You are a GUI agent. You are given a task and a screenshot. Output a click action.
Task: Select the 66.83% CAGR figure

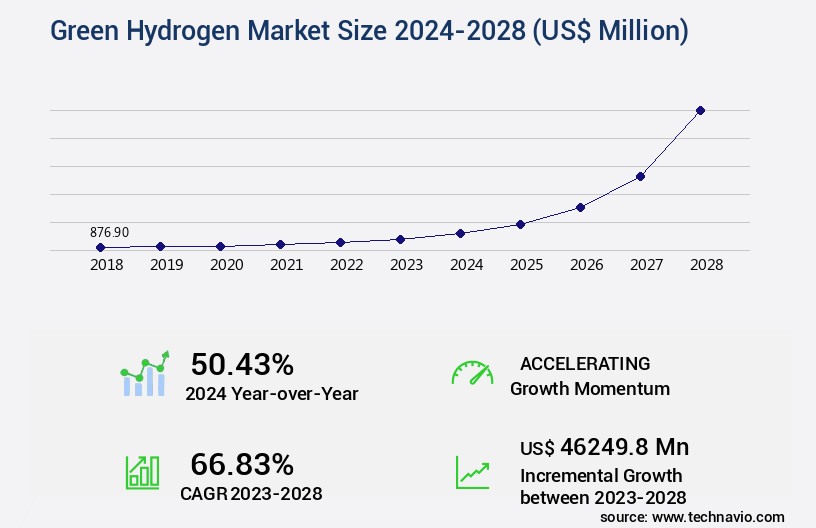pos(242,464)
